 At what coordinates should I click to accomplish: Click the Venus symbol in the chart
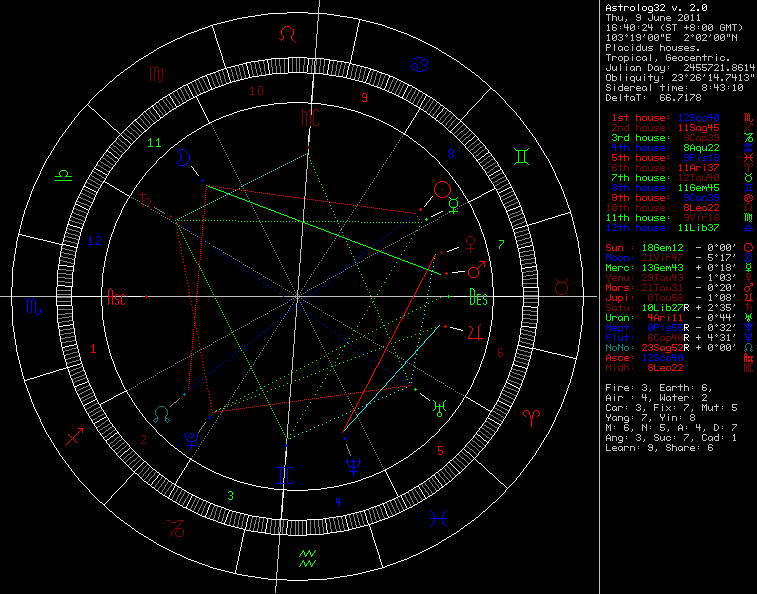[468, 241]
